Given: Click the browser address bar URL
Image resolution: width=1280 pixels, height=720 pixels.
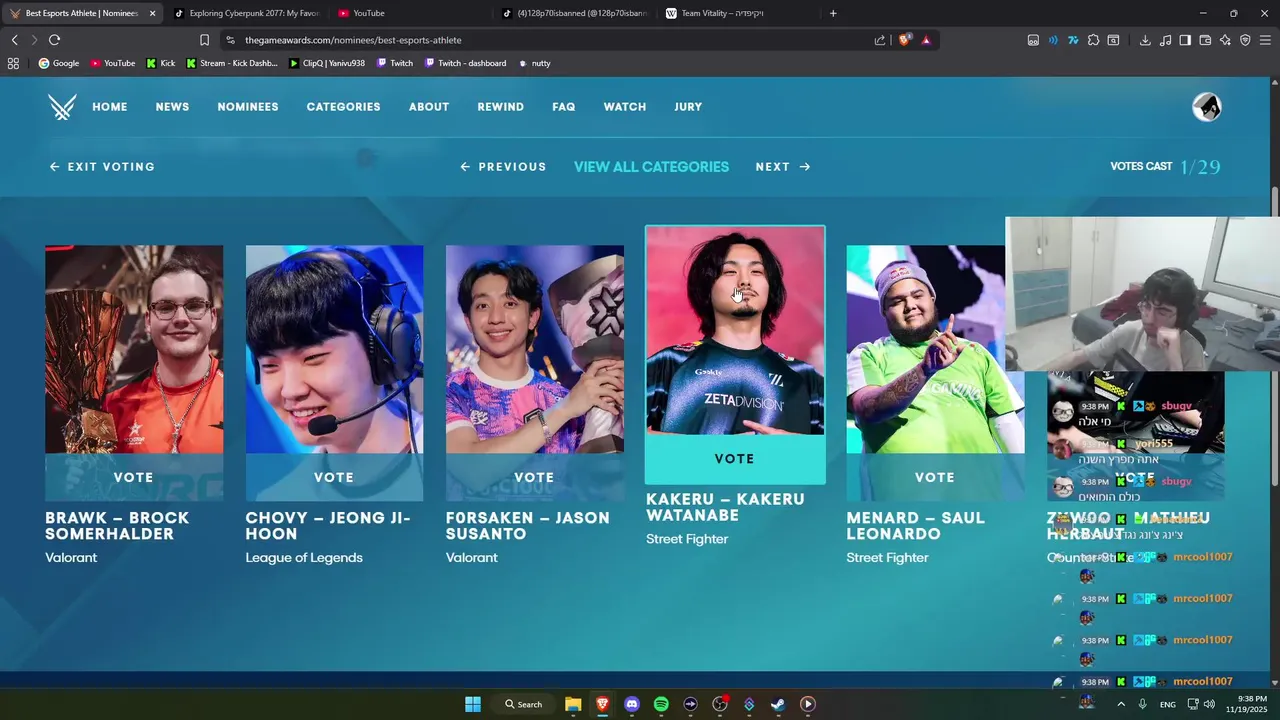Looking at the screenshot, I should coord(353,40).
